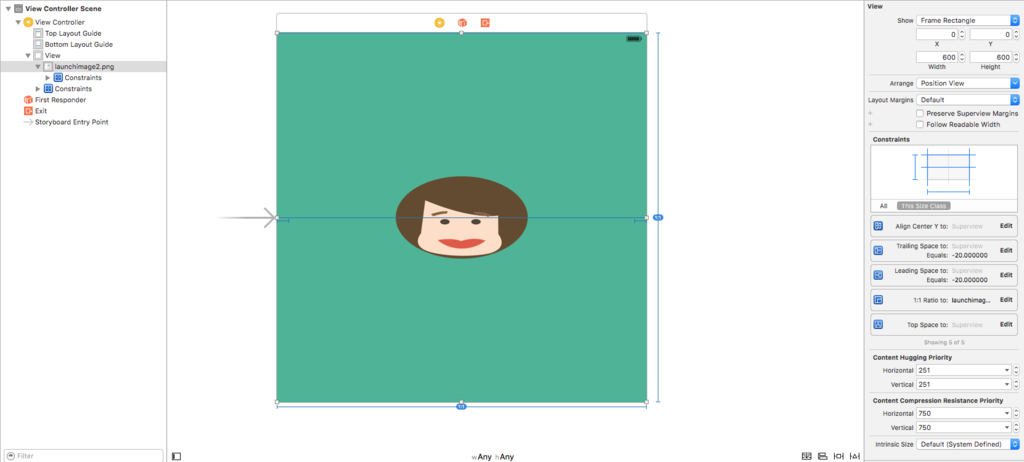Click the Height stepper

click(1016, 58)
